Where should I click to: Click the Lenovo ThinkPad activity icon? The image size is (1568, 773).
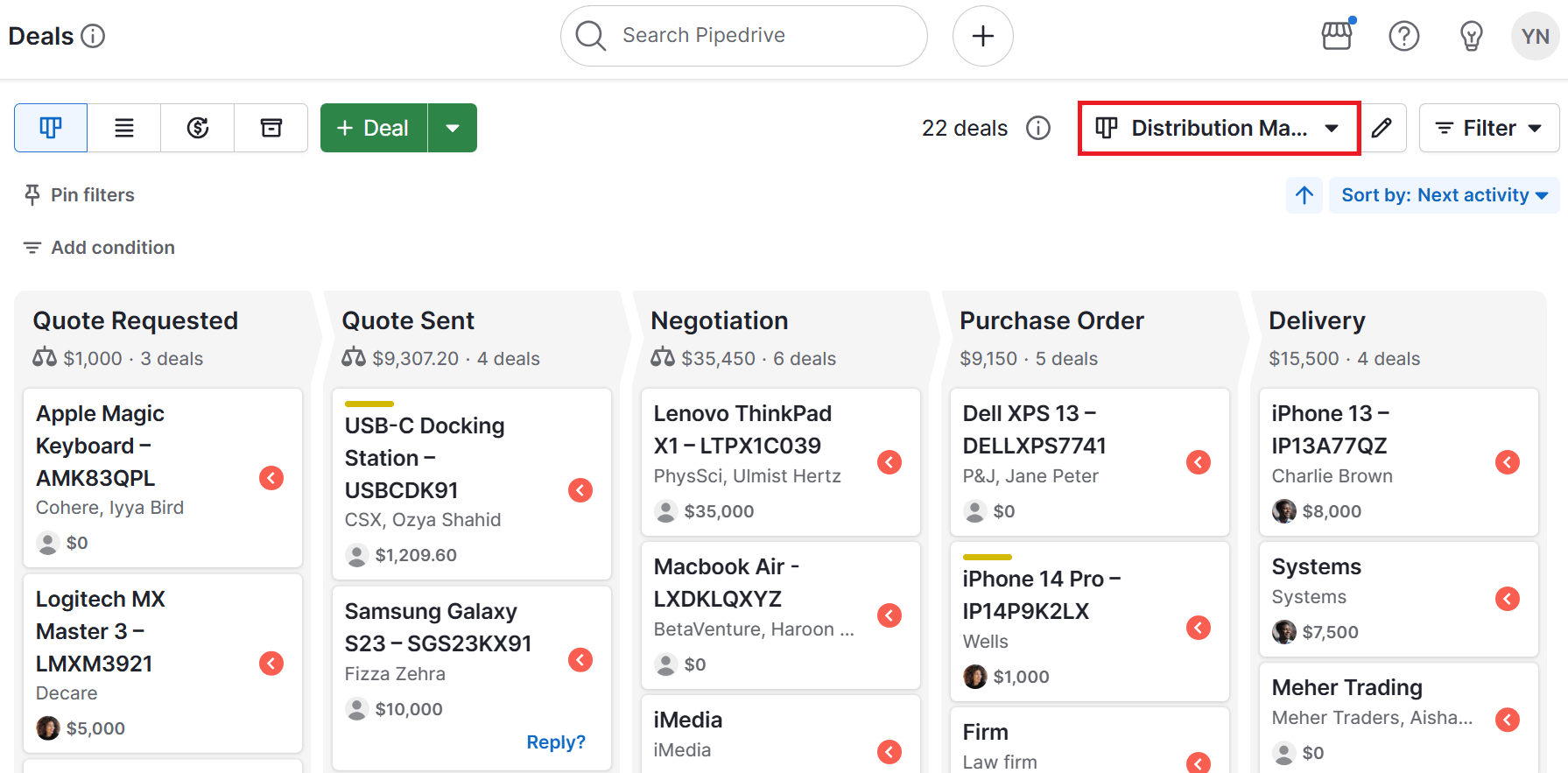[x=889, y=462]
